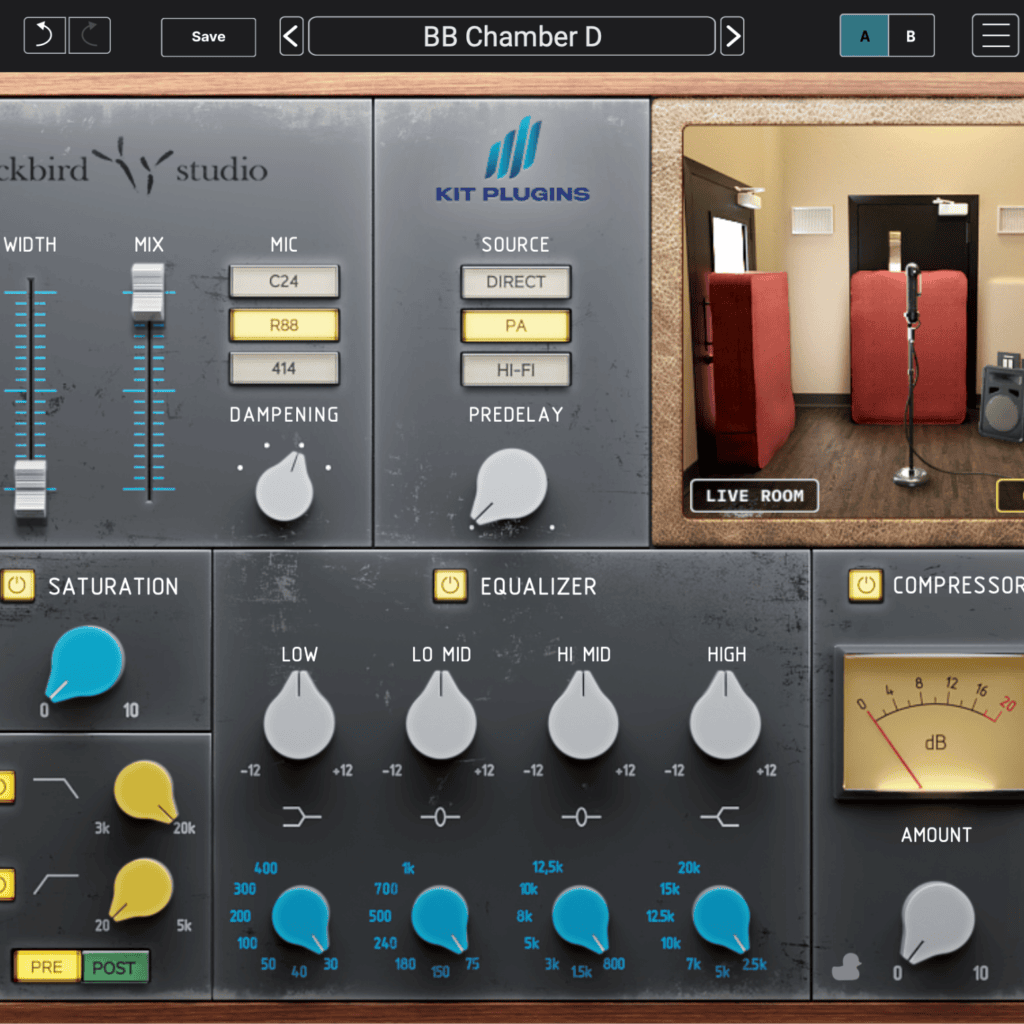The height and width of the screenshot is (1024, 1024).
Task: Open the hamburger menu
Action: [x=995, y=35]
